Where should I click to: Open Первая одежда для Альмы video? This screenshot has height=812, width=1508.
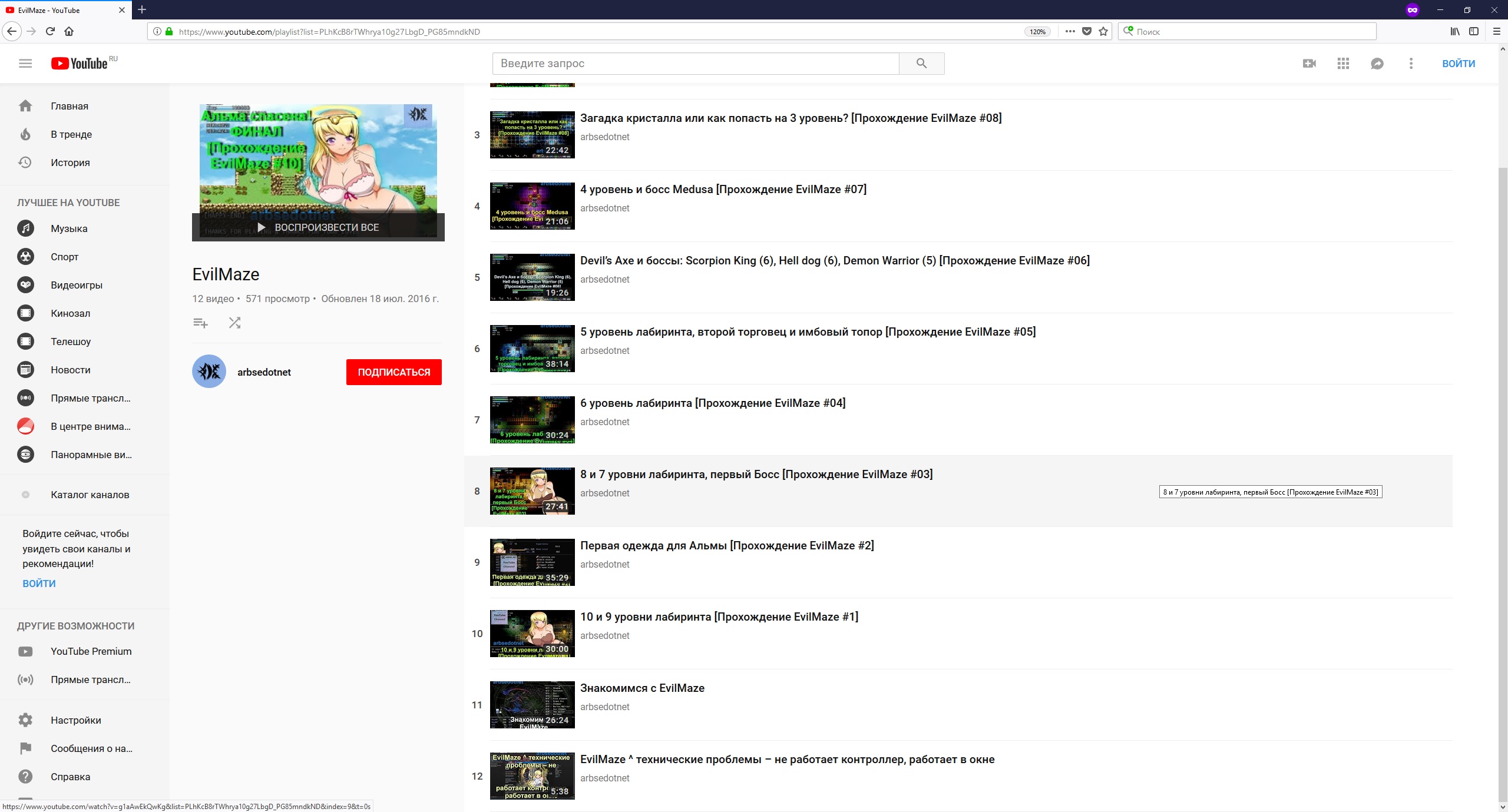point(727,545)
